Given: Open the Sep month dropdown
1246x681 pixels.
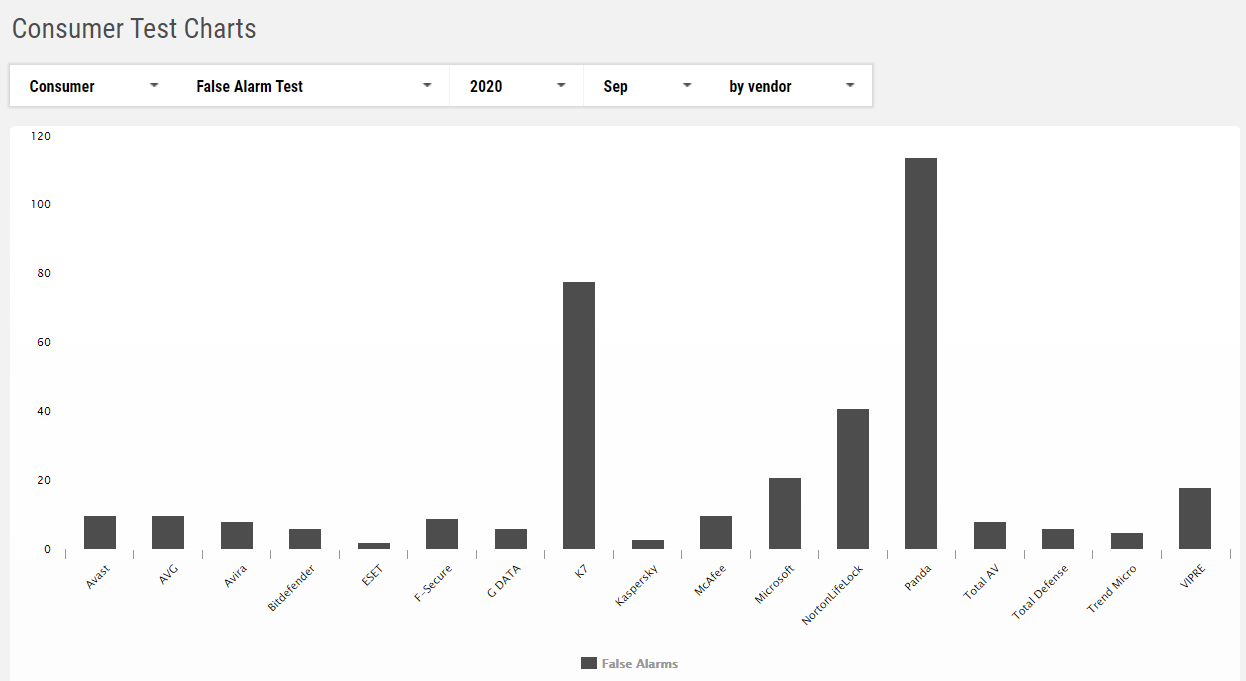Looking at the screenshot, I should click(x=647, y=86).
